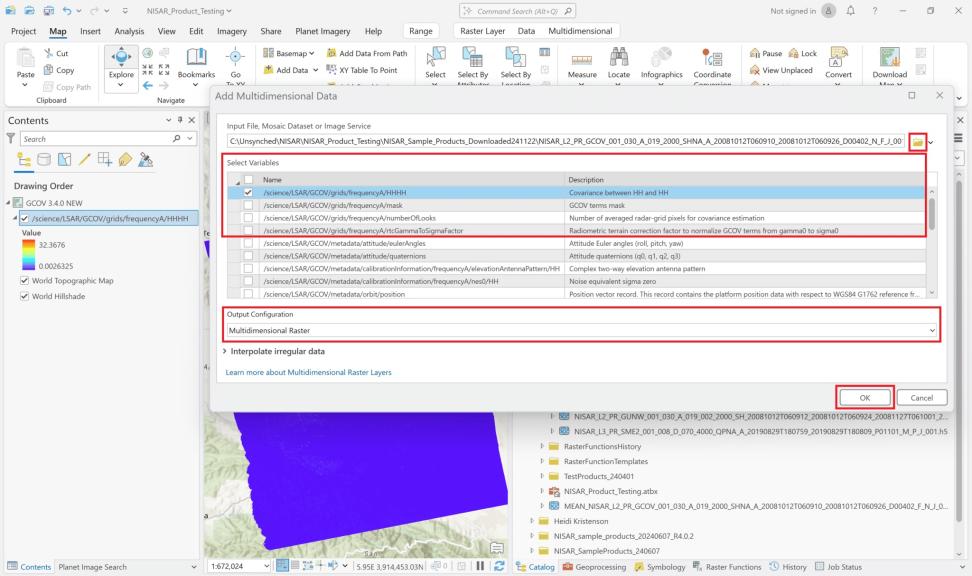Open the Measure tool
The image size is (972, 576).
(x=582, y=63)
